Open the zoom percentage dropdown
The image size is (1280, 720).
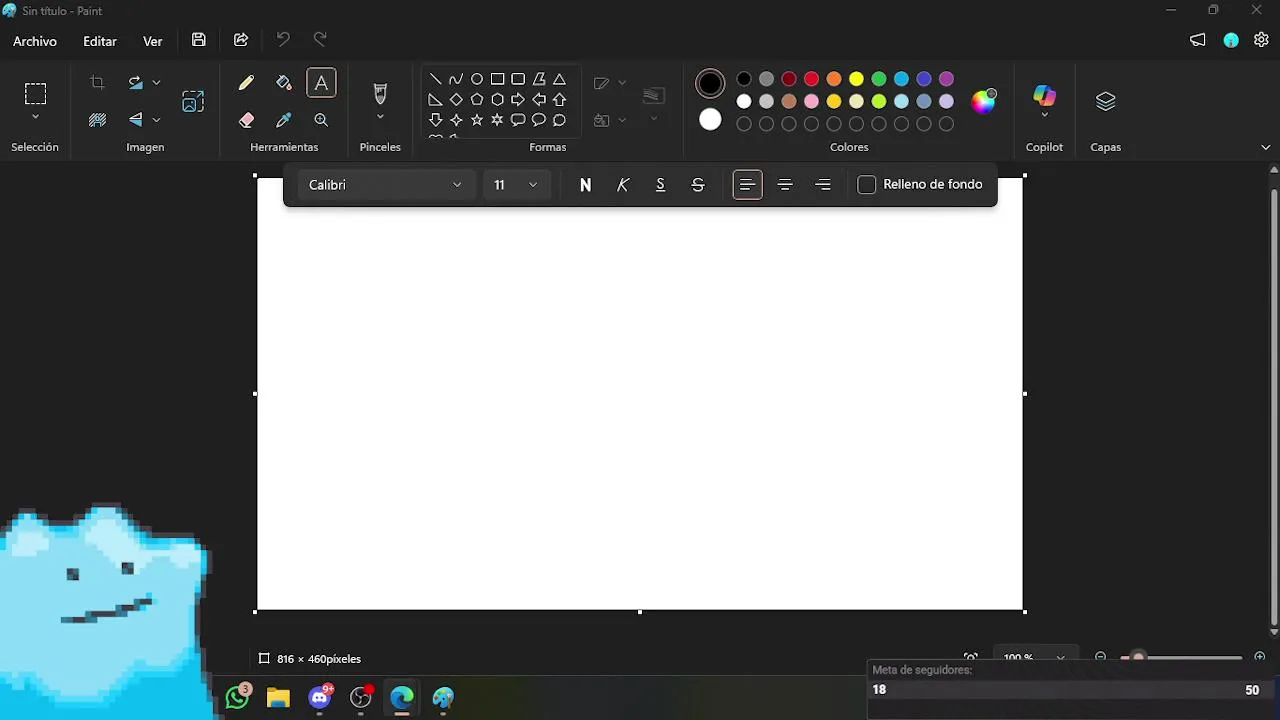pyautogui.click(x=1034, y=658)
